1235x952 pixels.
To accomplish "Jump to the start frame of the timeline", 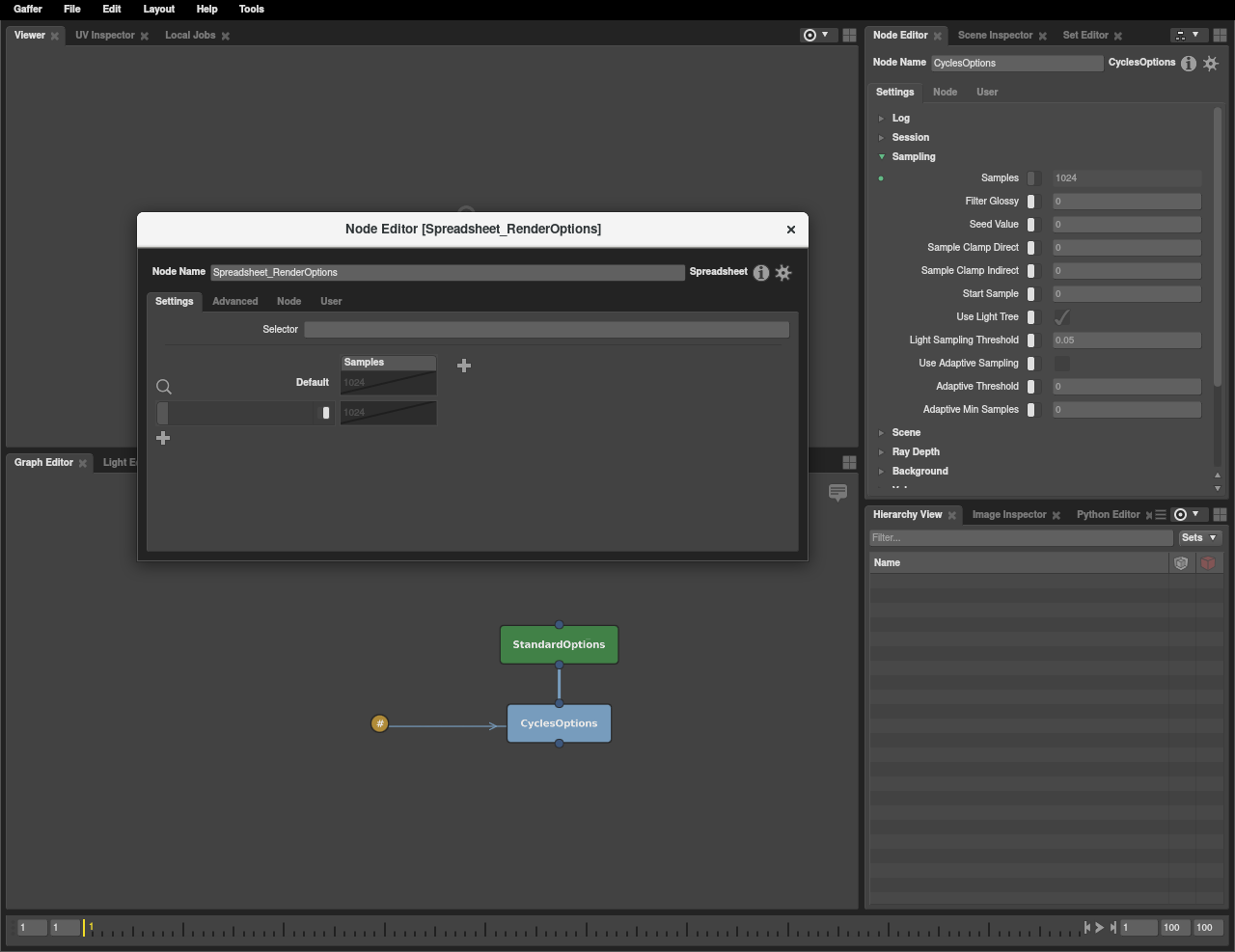I will click(x=1087, y=927).
